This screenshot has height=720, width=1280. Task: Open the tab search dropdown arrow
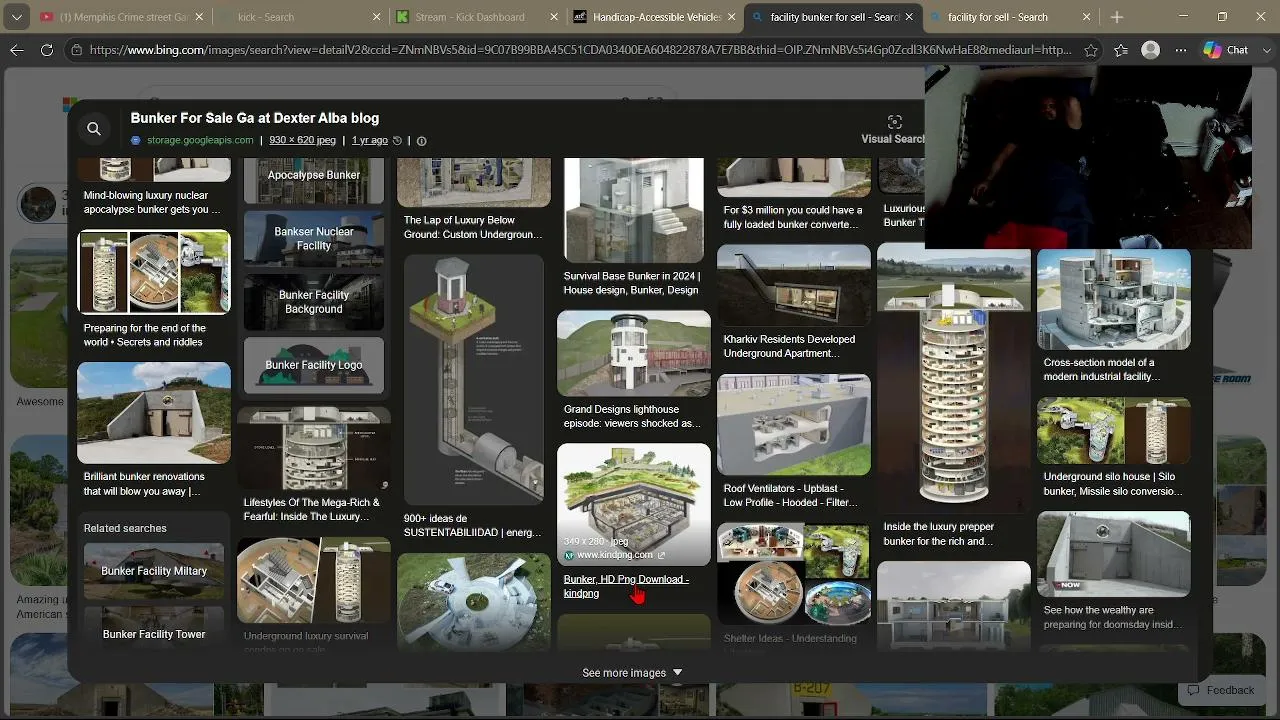click(19, 17)
